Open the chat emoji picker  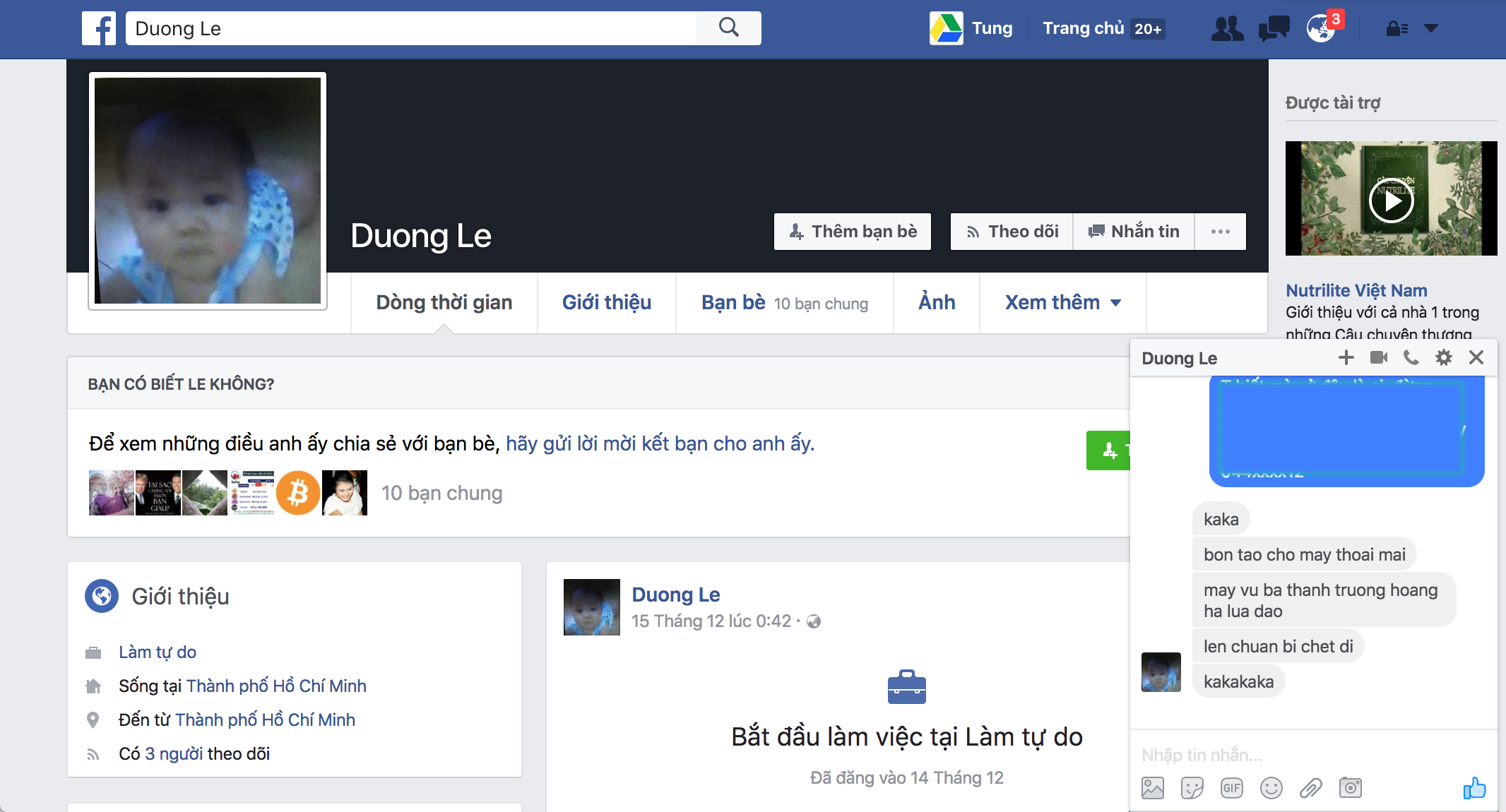pyautogui.click(x=1271, y=788)
